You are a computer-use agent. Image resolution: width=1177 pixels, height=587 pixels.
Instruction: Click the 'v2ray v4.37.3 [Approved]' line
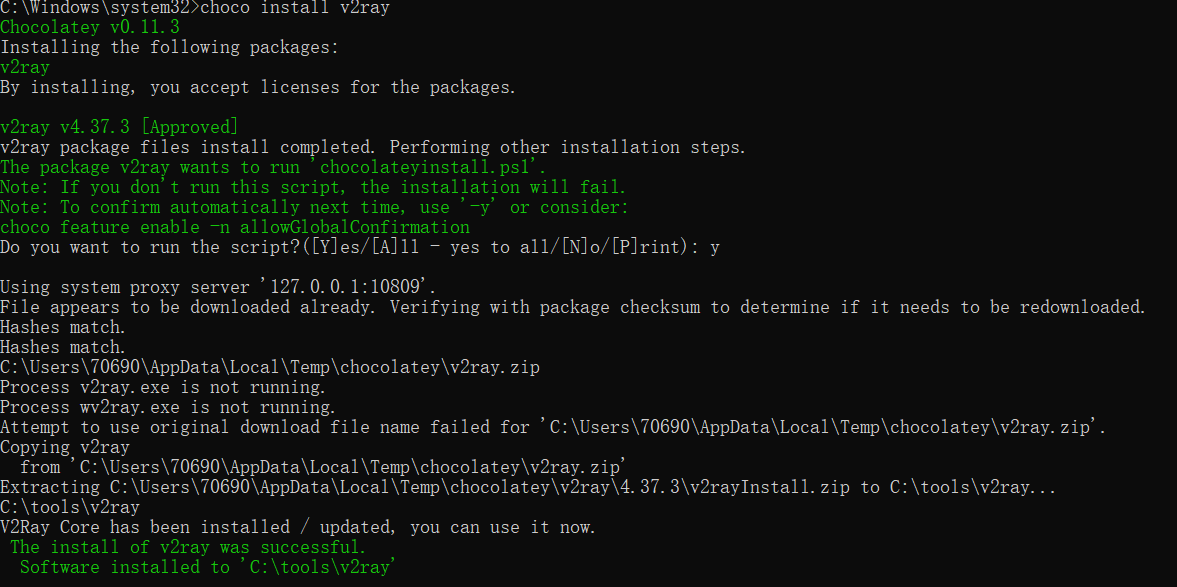(x=119, y=128)
